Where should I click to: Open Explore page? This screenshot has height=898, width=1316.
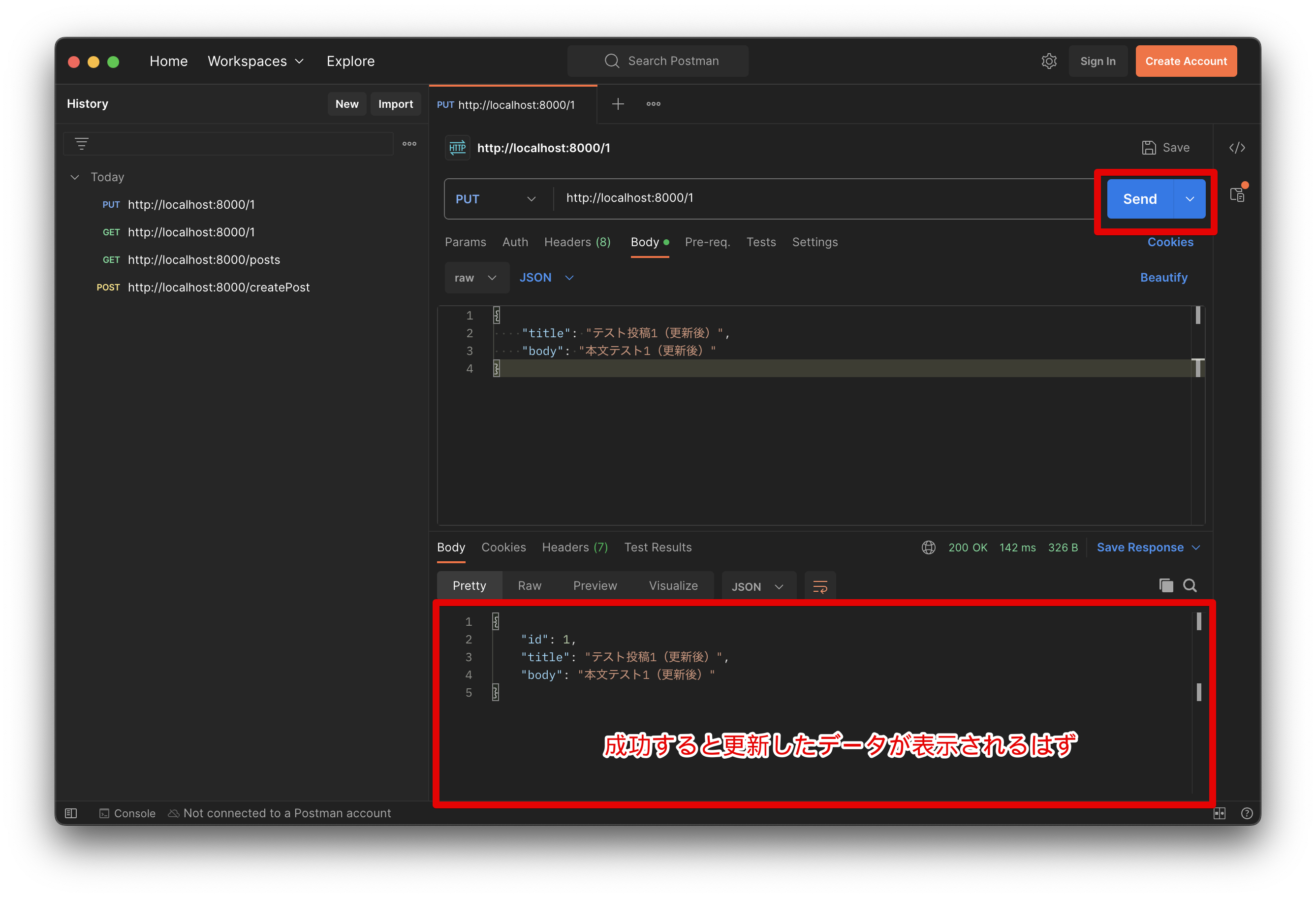350,61
